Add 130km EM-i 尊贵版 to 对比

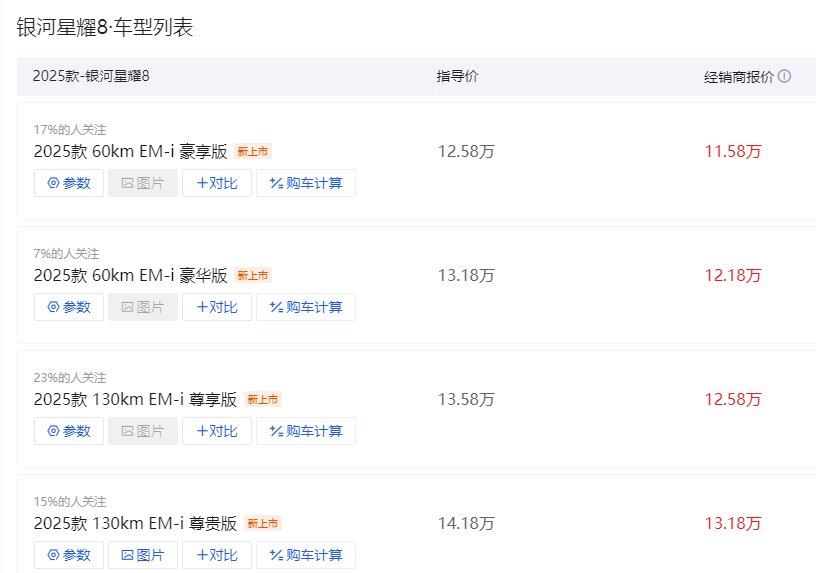click(x=217, y=555)
